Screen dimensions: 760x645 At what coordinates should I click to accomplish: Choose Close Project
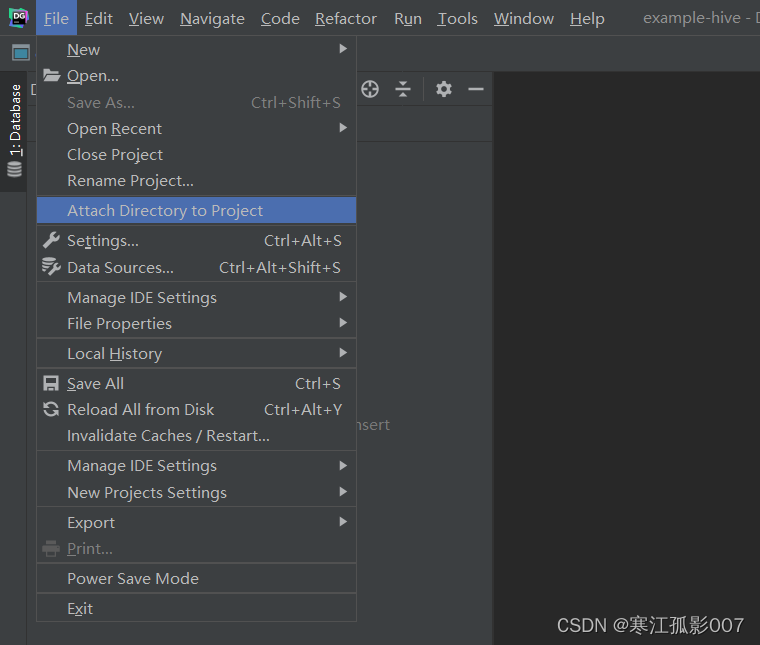tap(196, 155)
